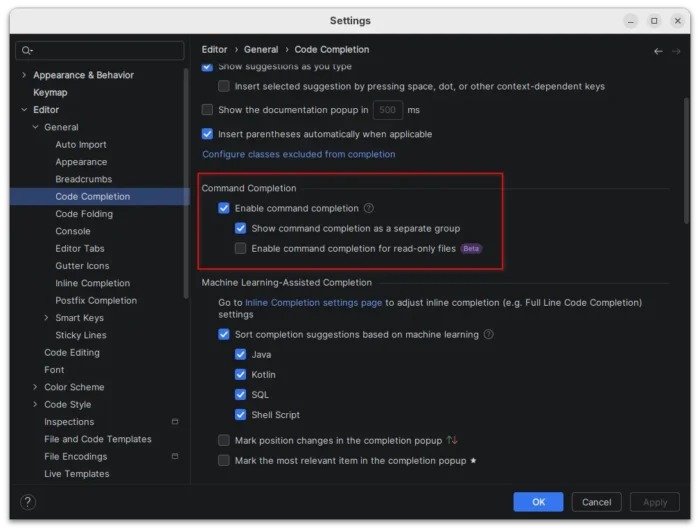Viewport: 700px width, 531px height.
Task: Select Code Folding in the settings tree
Action: [84, 214]
